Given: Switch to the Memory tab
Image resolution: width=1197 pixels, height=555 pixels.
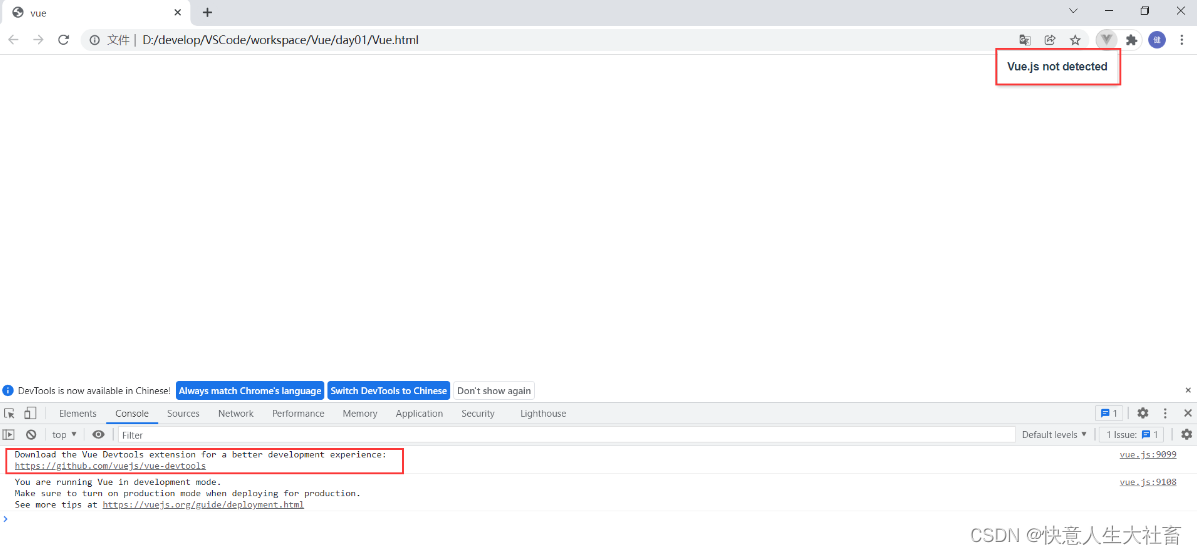Looking at the screenshot, I should click(x=360, y=413).
